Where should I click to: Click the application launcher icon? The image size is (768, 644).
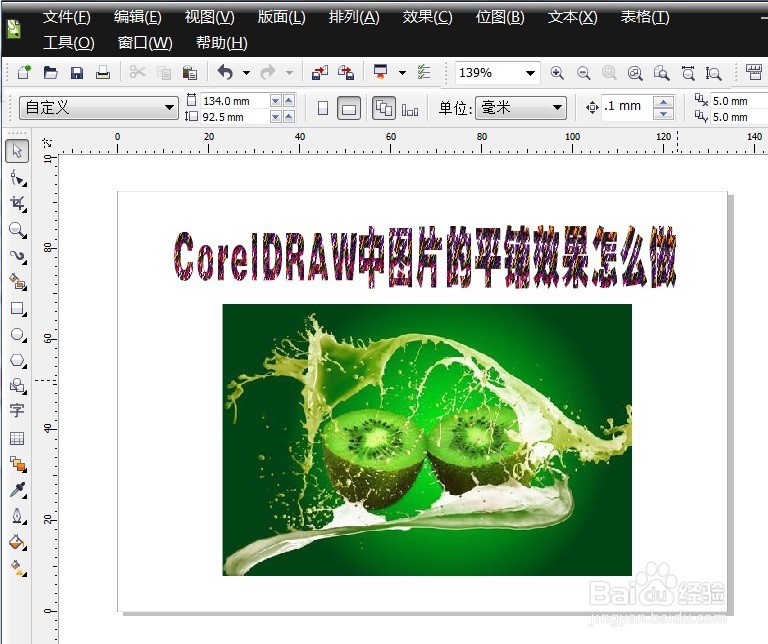pos(381,72)
